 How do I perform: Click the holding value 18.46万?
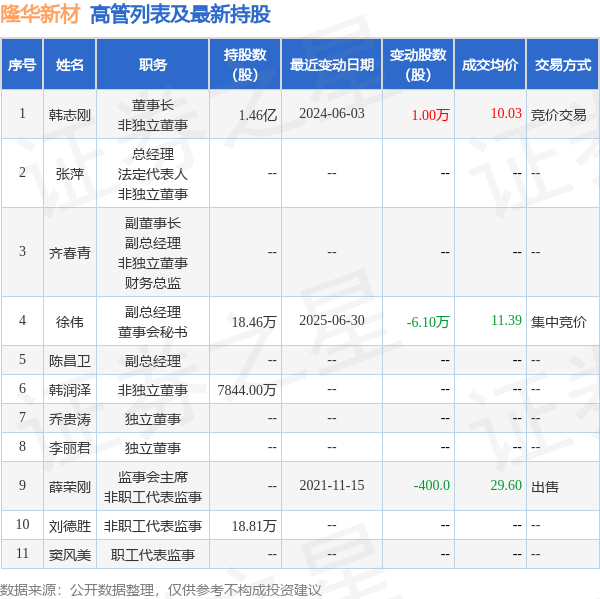254,322
